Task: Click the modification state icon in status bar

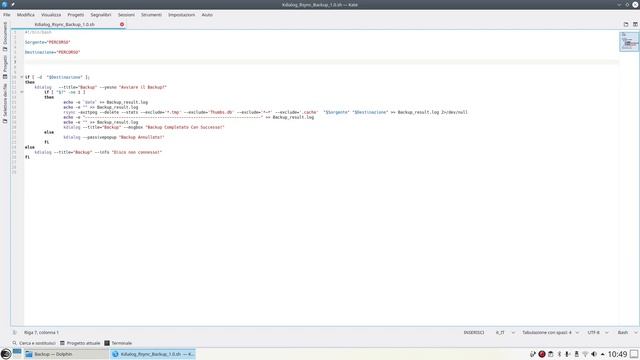Action: pyautogui.click(x=15, y=333)
